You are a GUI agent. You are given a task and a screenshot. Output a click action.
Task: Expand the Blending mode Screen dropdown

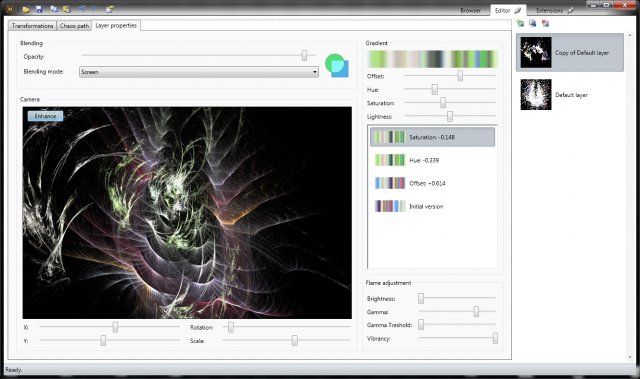coord(199,72)
